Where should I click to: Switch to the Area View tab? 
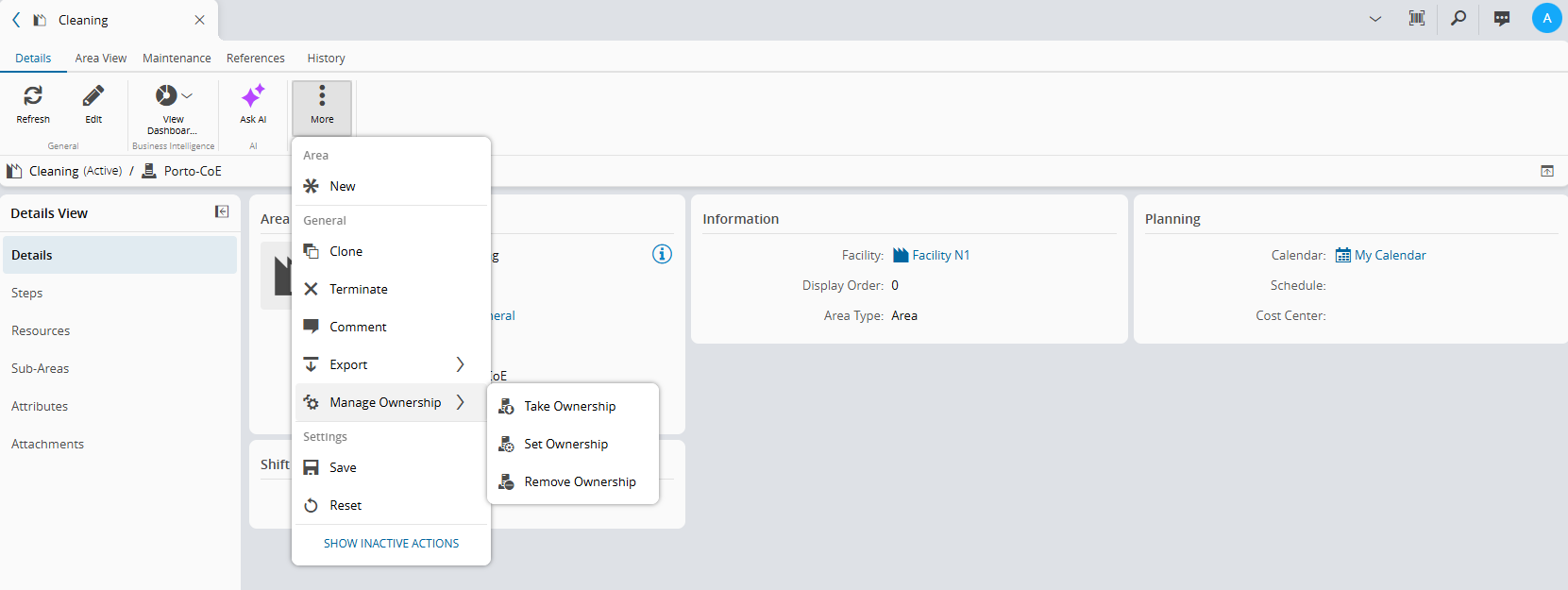[101, 58]
